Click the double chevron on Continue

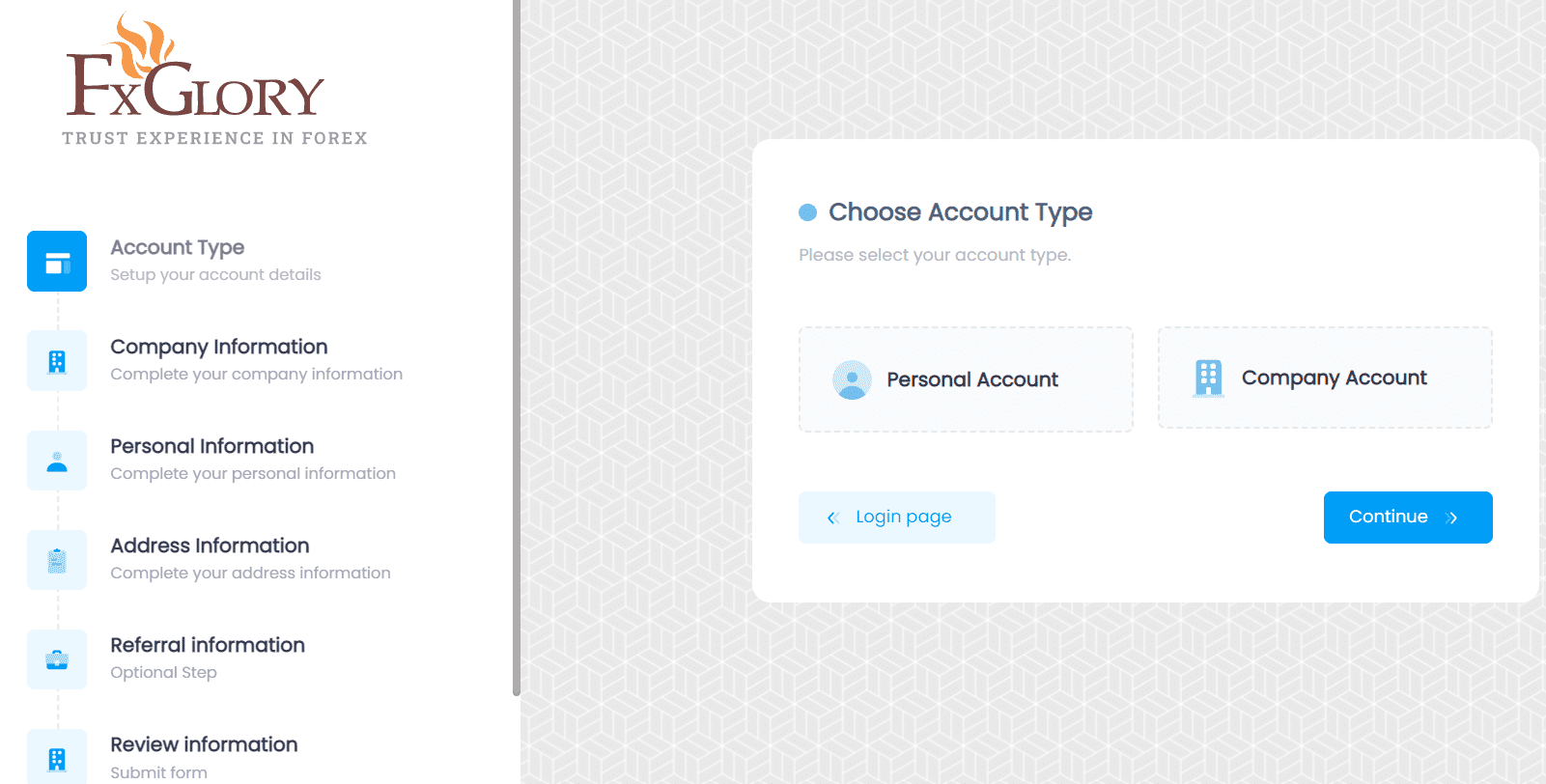click(x=1451, y=518)
